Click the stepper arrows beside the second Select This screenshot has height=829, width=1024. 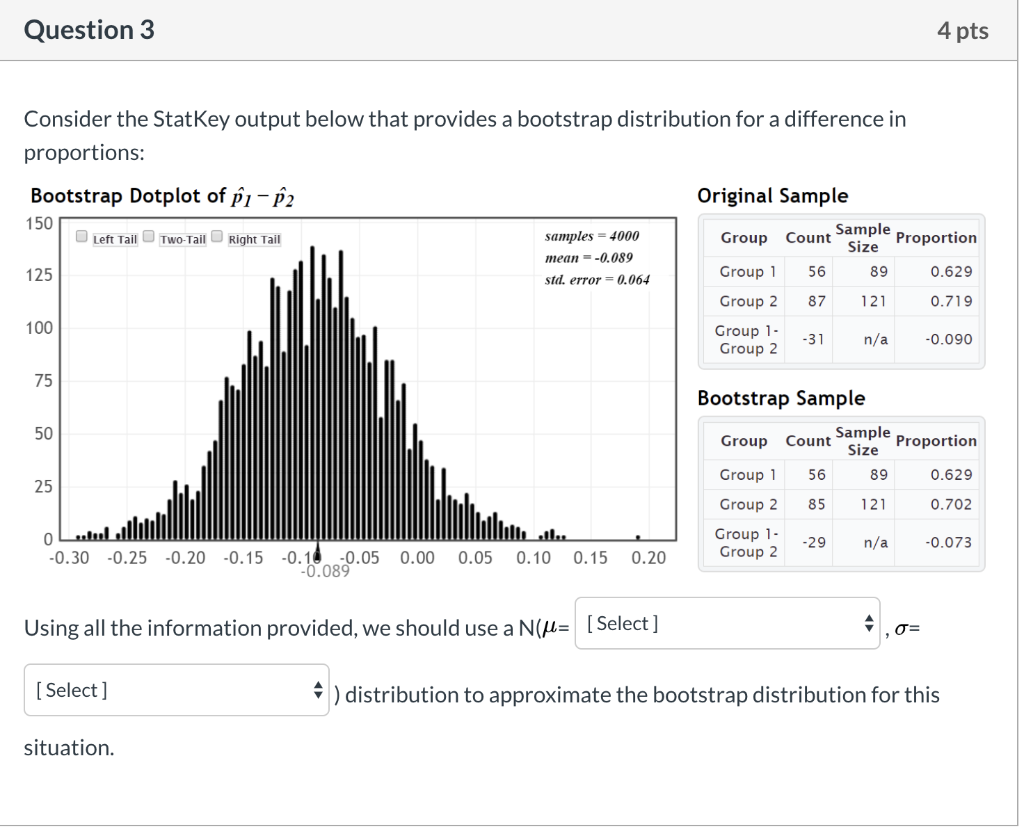coord(318,689)
